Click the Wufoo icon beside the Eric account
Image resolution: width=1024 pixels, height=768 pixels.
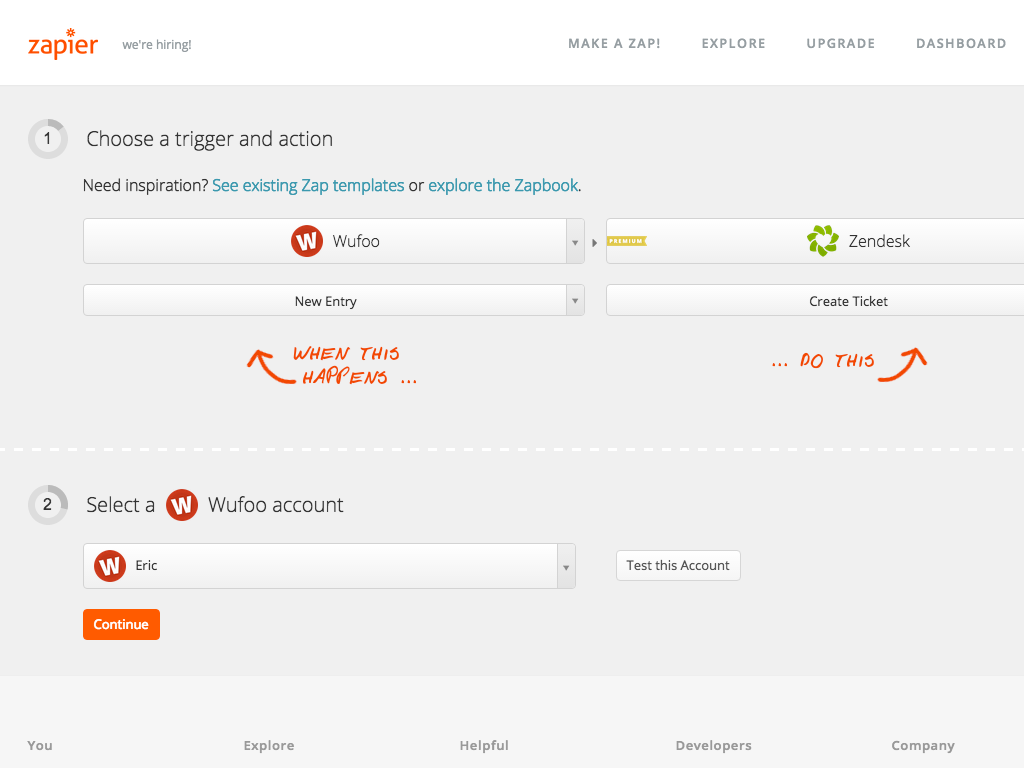109,566
